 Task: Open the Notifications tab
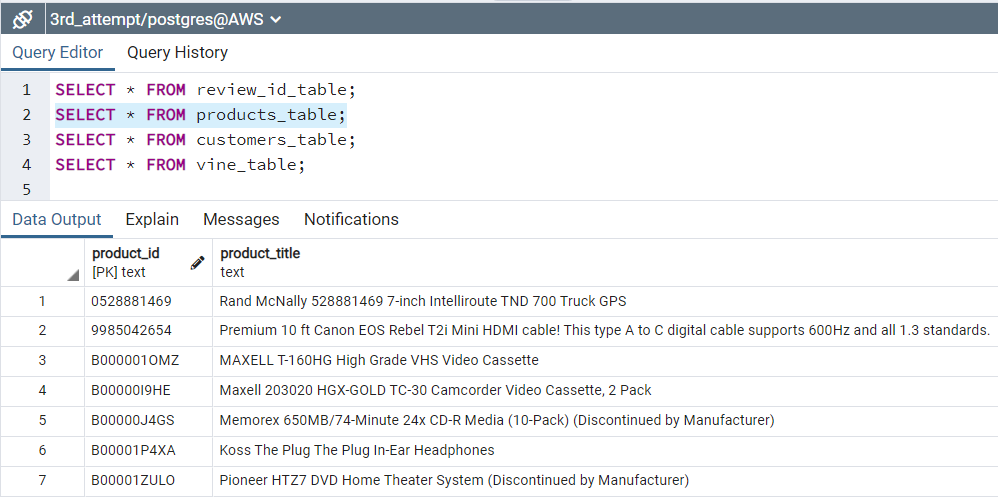[351, 220]
